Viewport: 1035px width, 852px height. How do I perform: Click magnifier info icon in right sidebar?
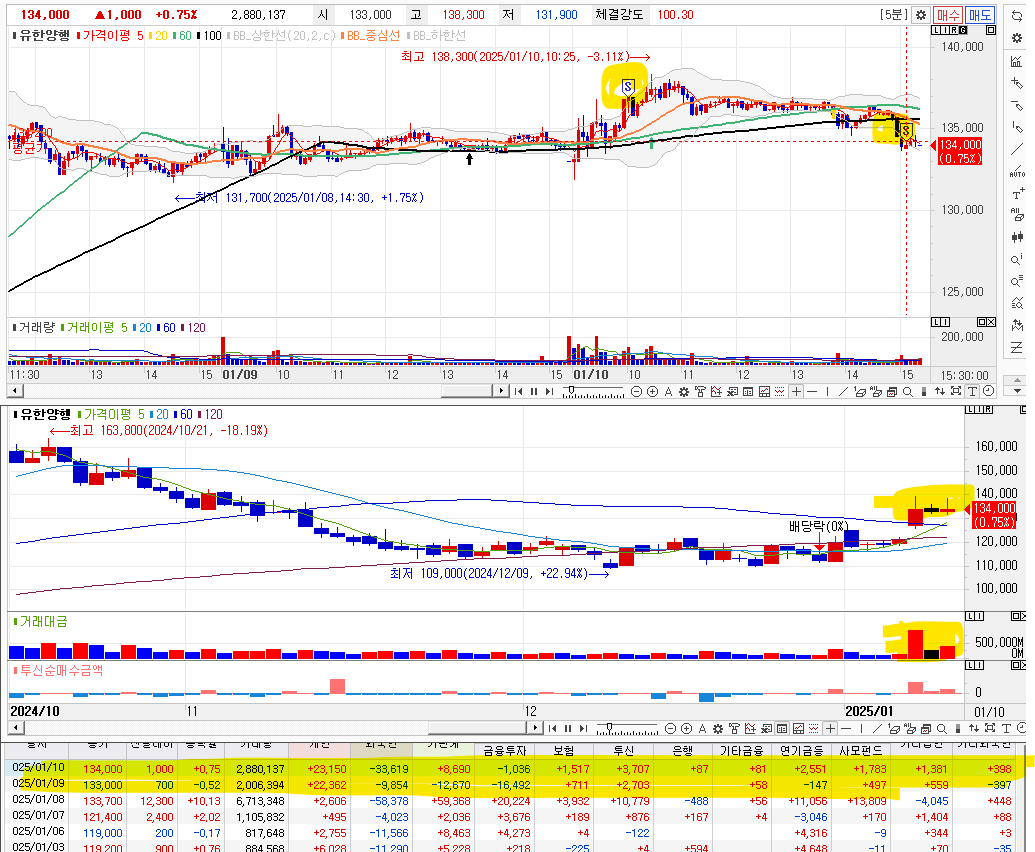(x=1017, y=259)
